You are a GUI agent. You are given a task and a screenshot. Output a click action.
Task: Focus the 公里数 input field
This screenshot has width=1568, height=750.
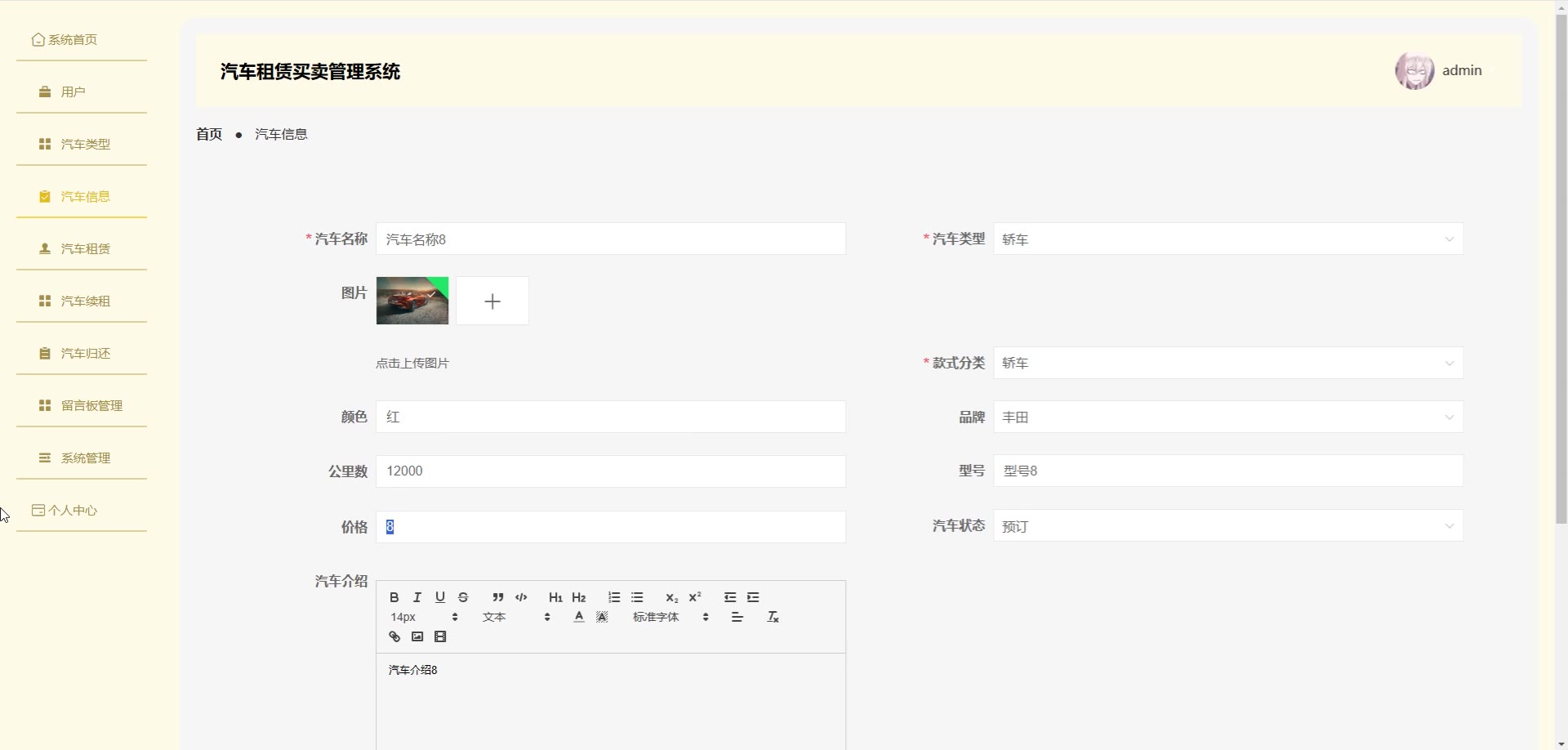click(x=611, y=471)
